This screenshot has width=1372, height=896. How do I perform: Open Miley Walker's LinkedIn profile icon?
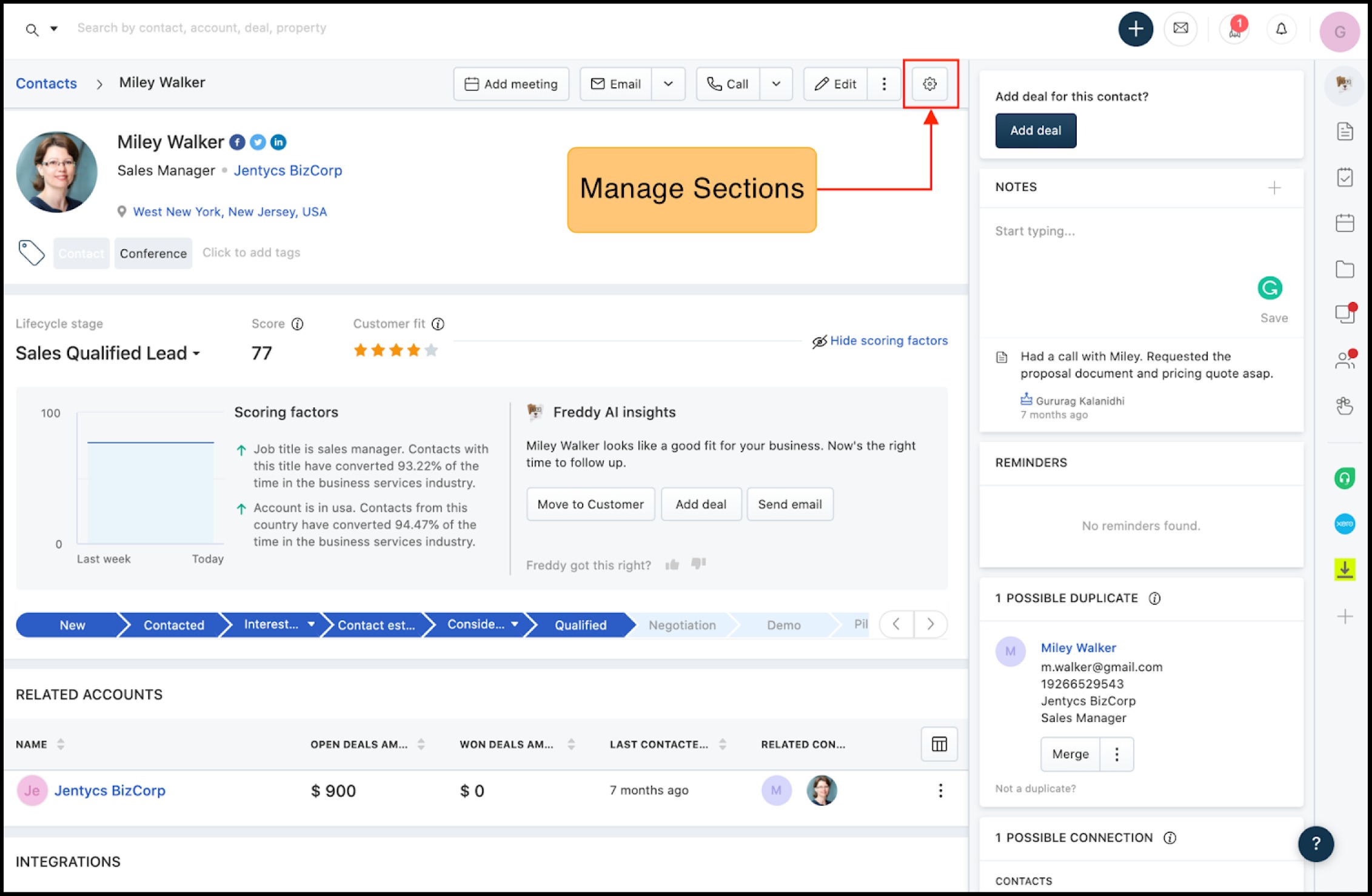coord(278,142)
